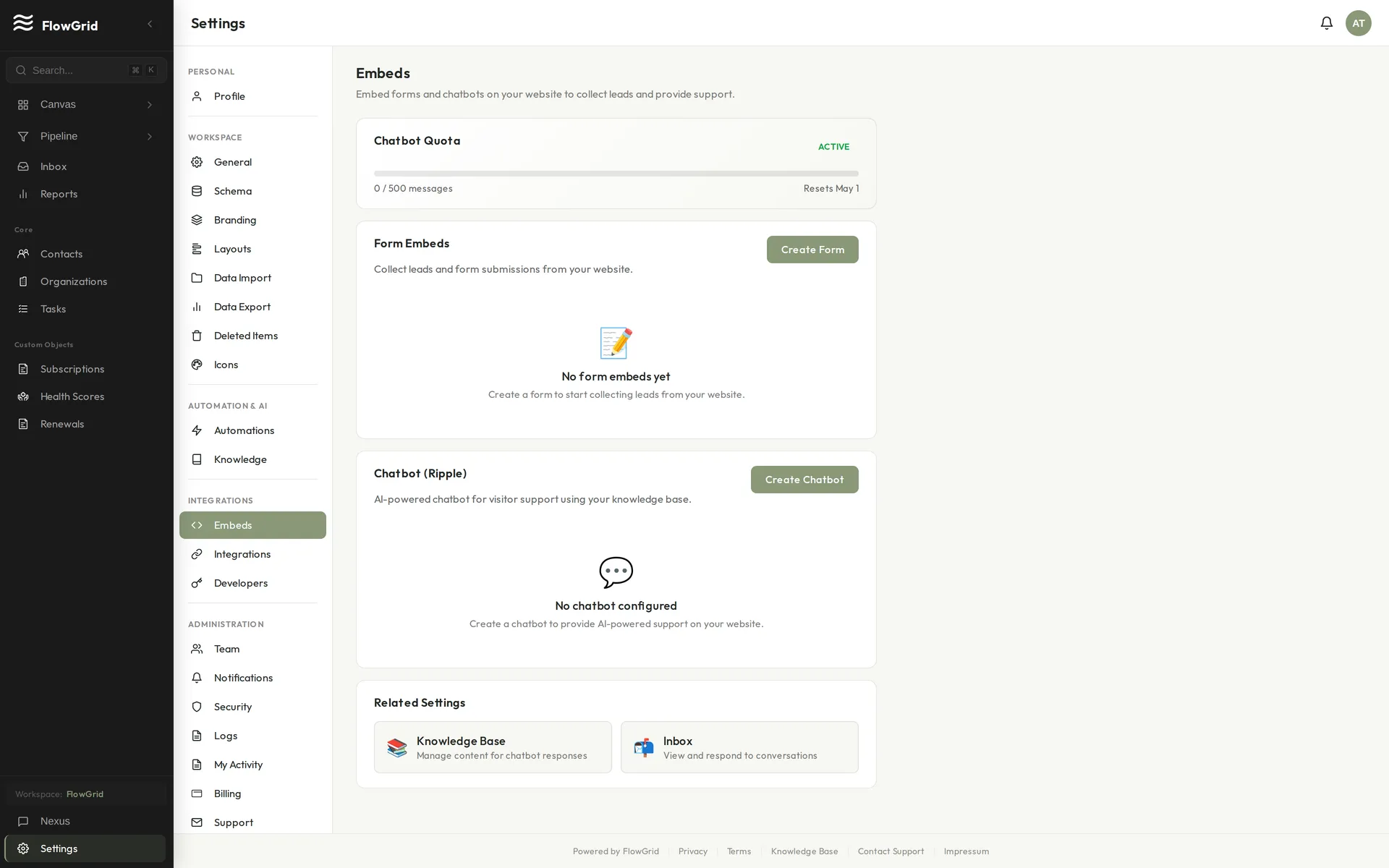Click the Data Export chart icon
This screenshot has height=868, width=1389.
tap(197, 307)
